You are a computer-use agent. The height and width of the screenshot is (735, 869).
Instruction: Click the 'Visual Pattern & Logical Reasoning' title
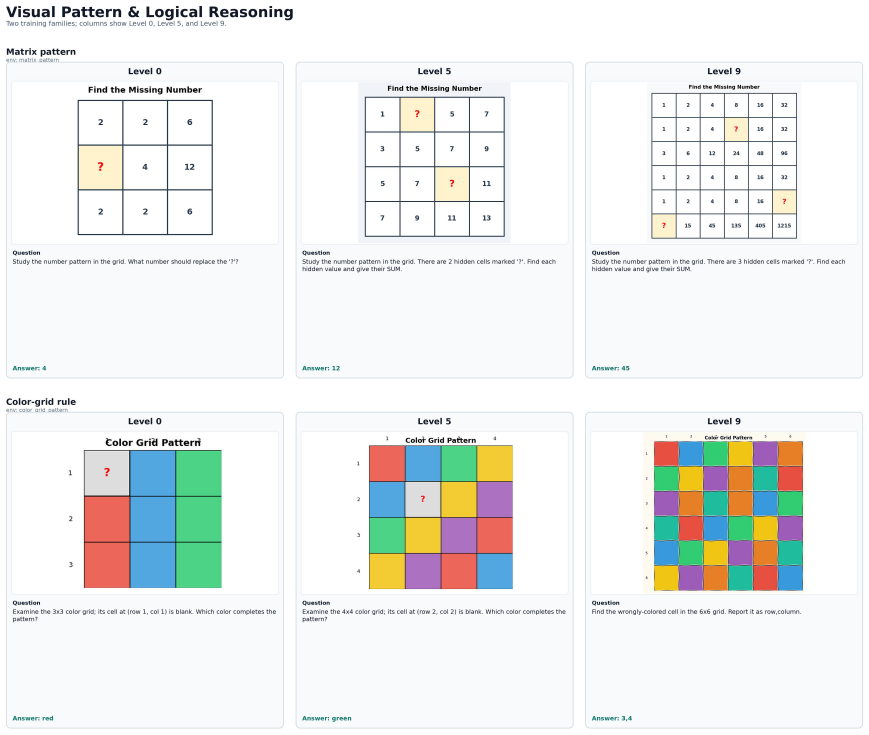coord(150,12)
